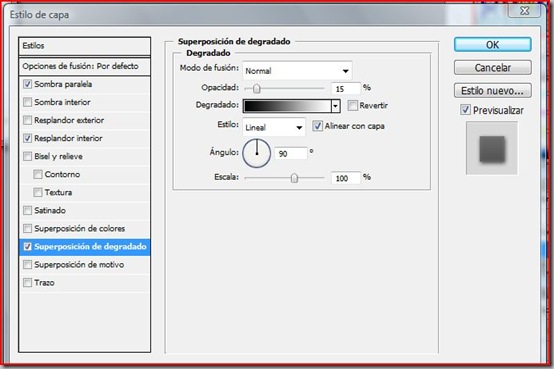Enable the Satinado checkbox
554x369 pixels.
tap(27, 210)
